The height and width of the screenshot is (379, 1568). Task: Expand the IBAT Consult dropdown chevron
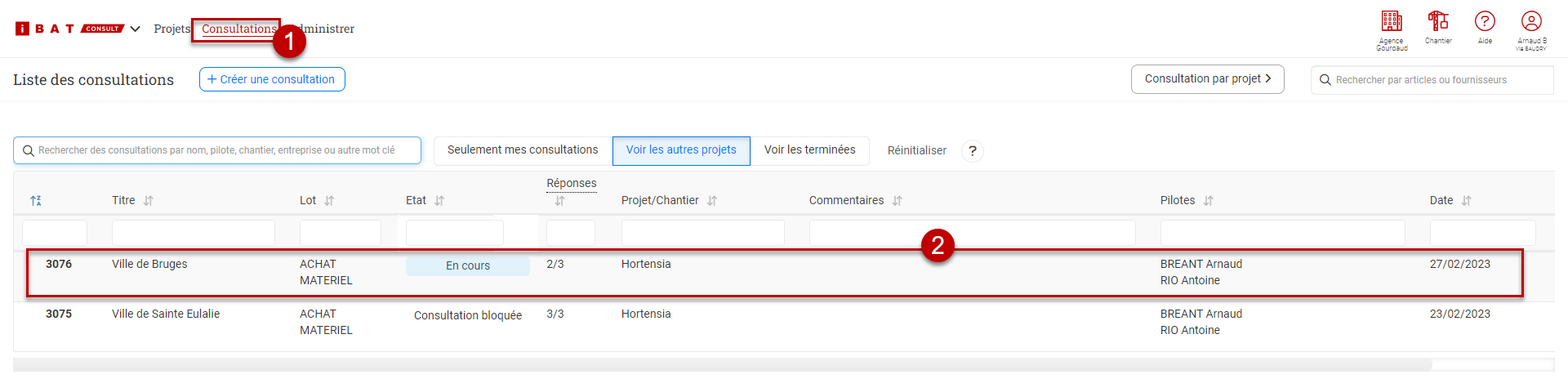pos(136,29)
